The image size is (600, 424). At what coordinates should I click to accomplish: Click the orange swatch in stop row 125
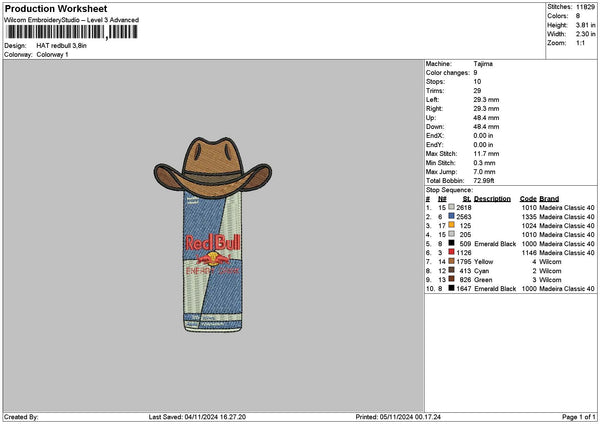[x=452, y=225]
